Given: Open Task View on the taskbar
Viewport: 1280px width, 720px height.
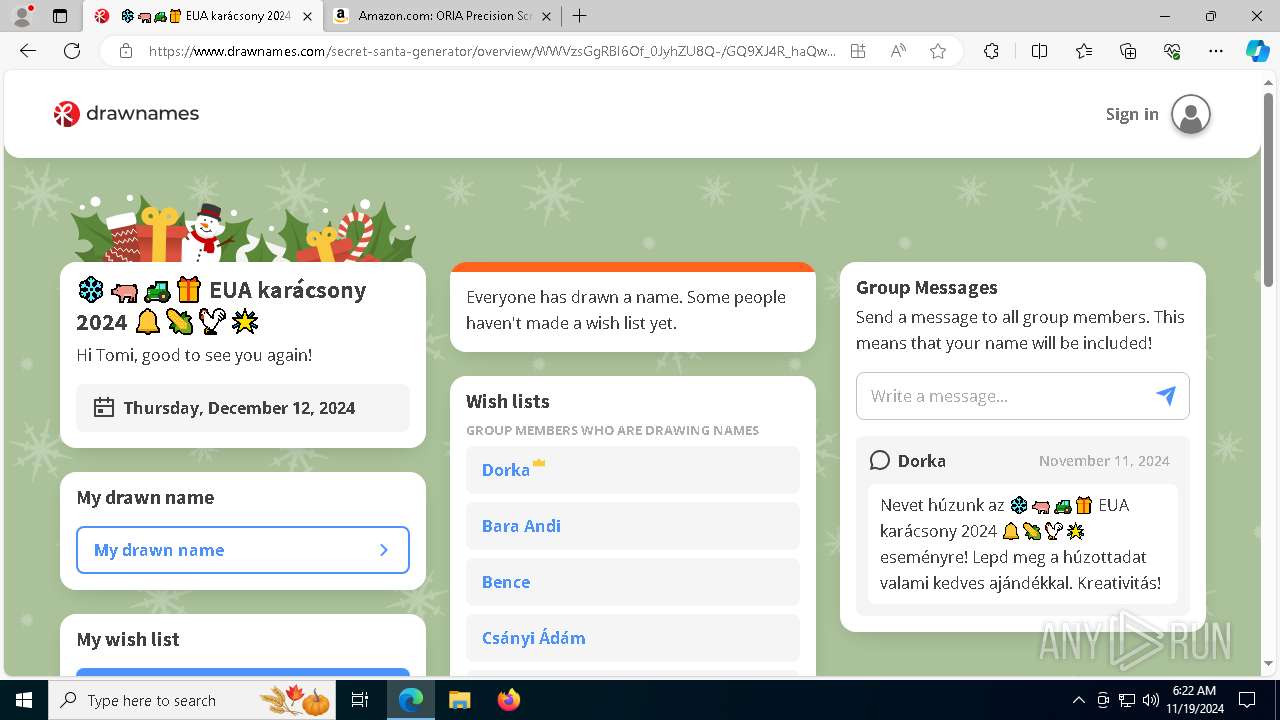Looking at the screenshot, I should [360, 700].
